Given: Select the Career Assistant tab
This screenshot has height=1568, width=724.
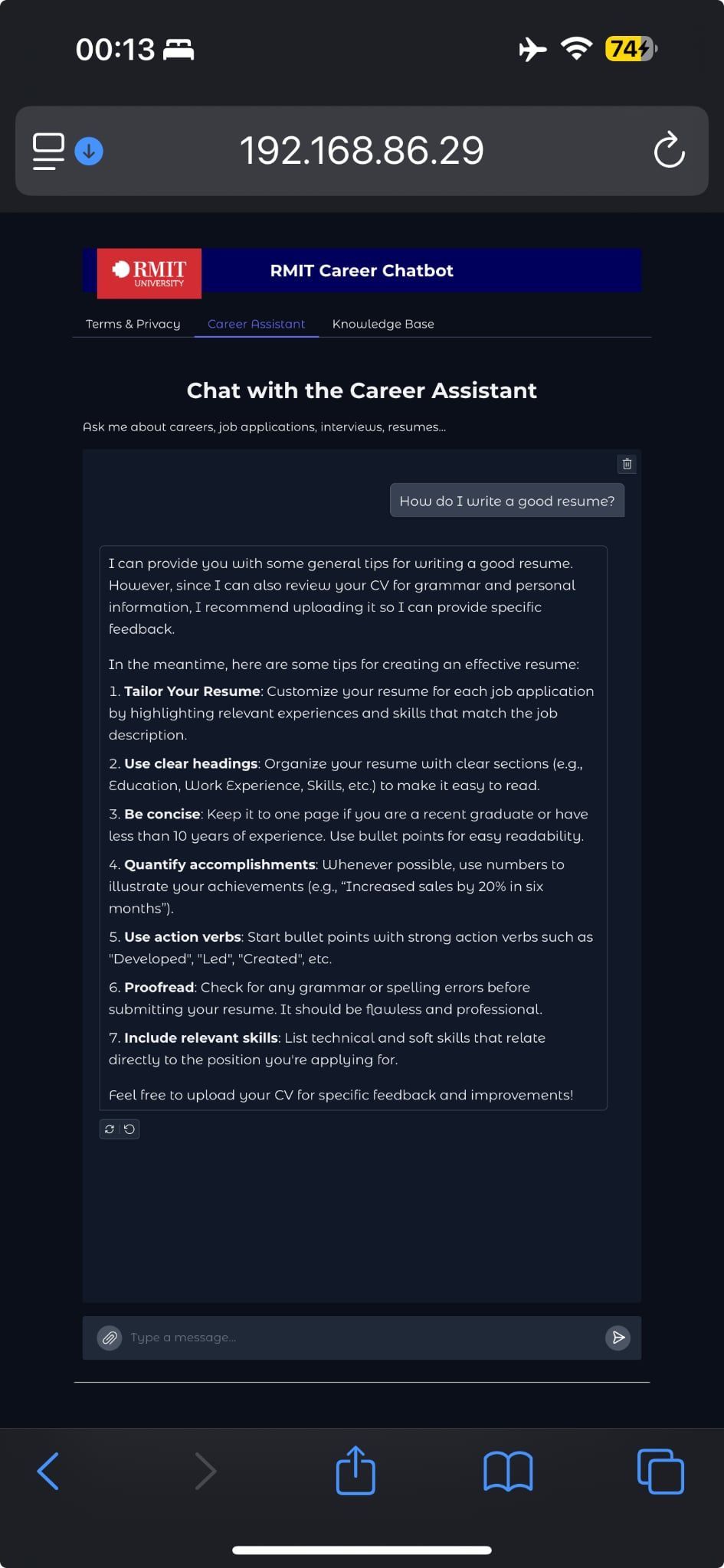Looking at the screenshot, I should (x=256, y=324).
